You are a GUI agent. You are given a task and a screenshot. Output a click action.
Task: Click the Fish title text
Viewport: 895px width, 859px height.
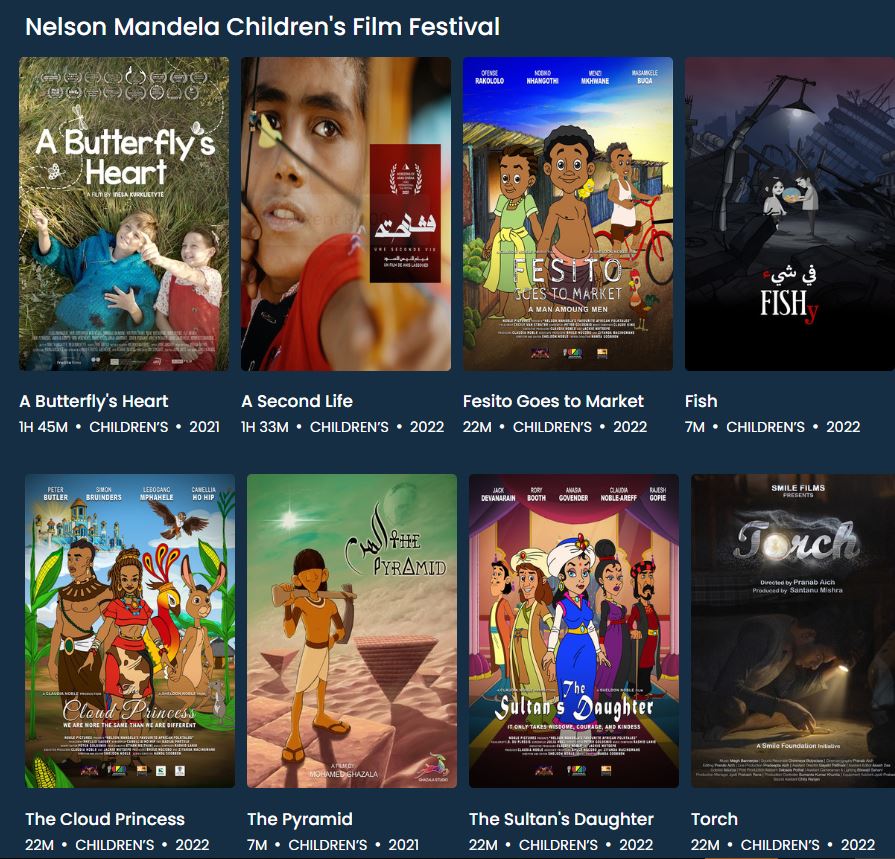tap(701, 401)
